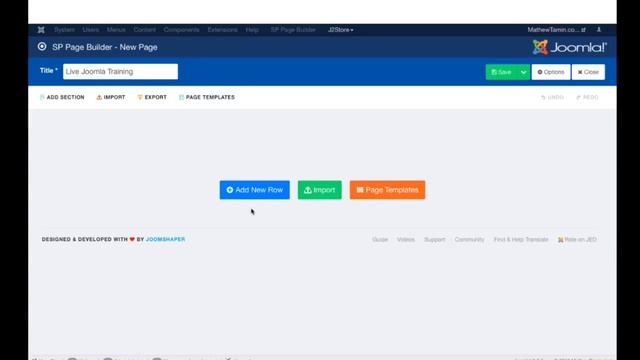Open the Community footer link

coord(469,240)
